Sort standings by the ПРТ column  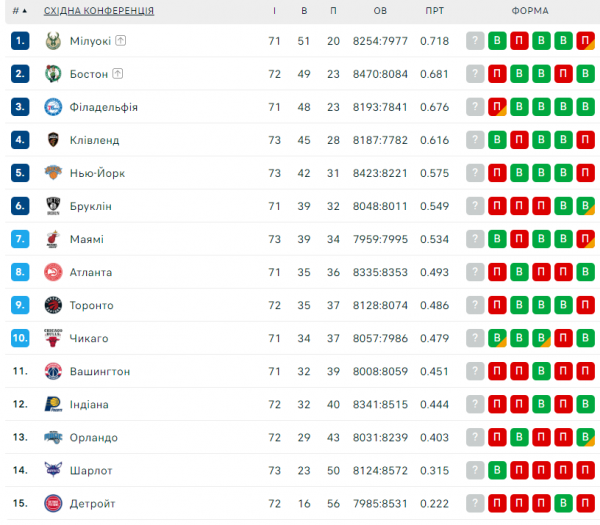[x=434, y=10]
